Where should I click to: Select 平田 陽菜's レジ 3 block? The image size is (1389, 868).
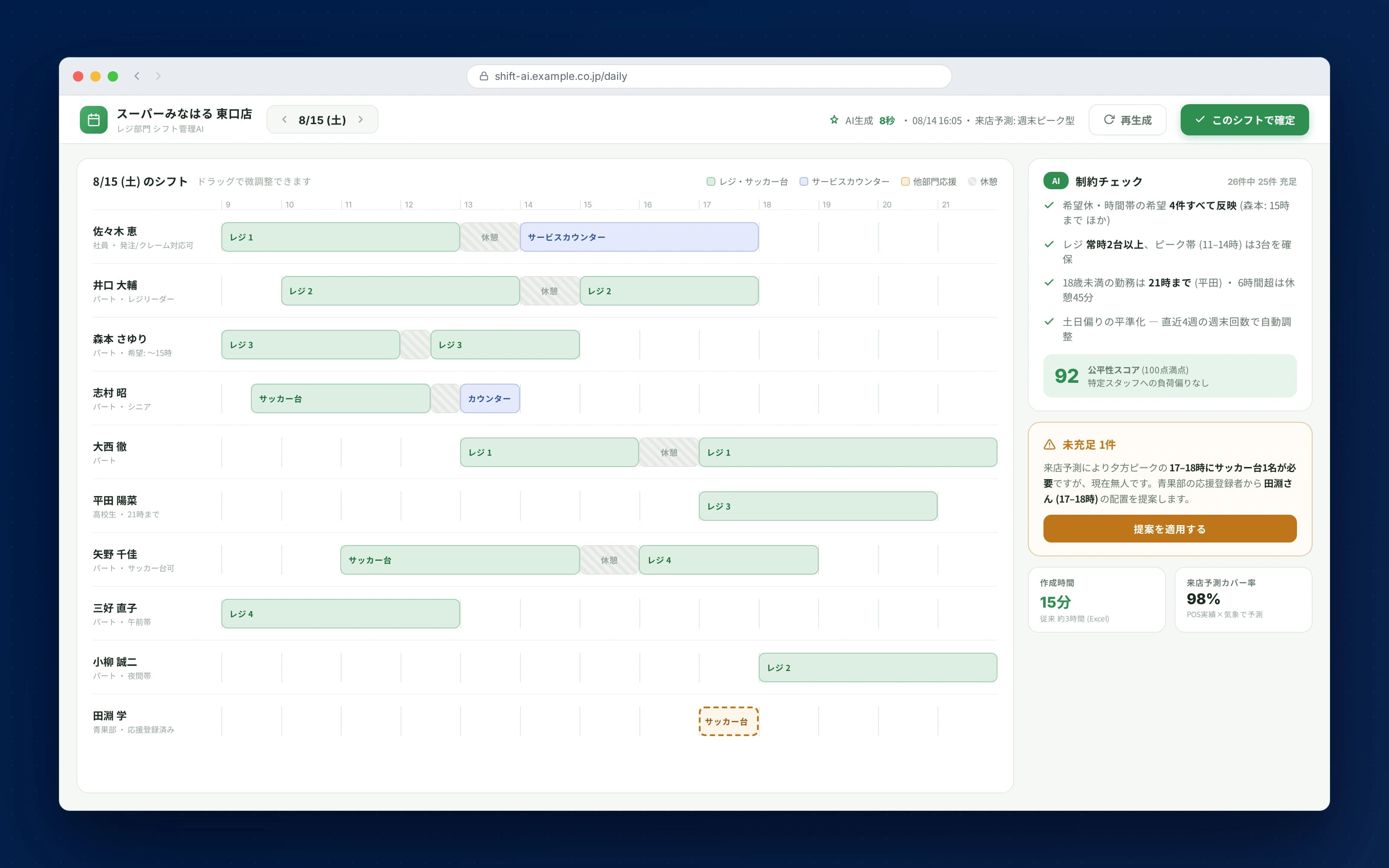[x=818, y=506]
